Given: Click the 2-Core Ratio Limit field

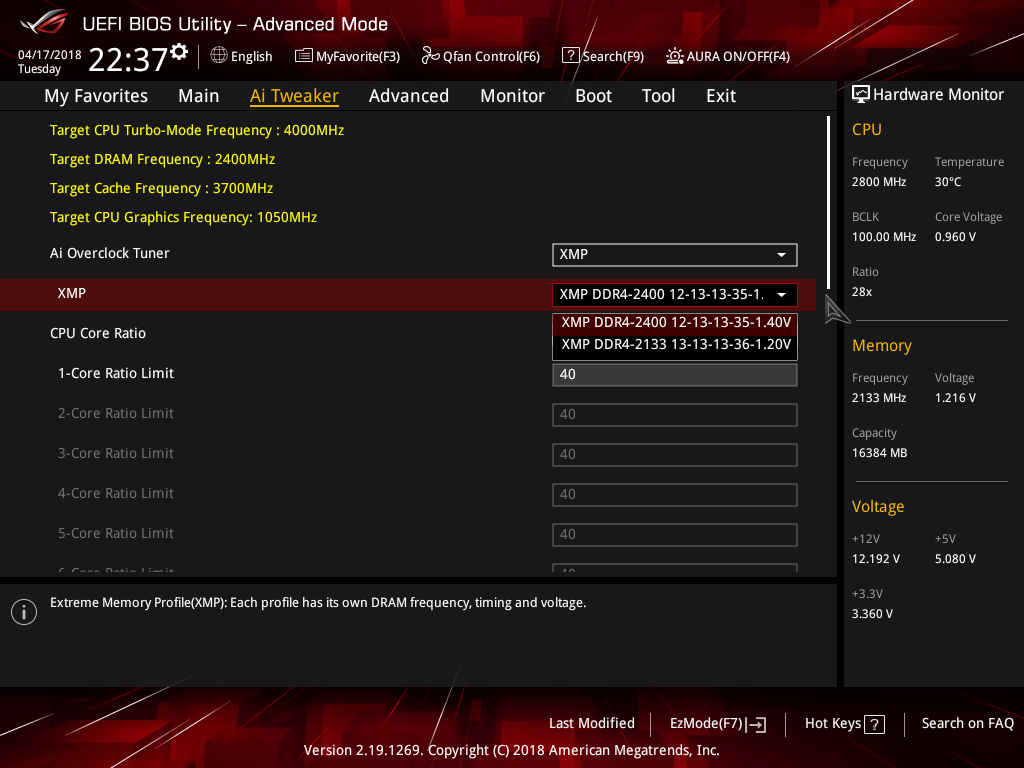Looking at the screenshot, I should point(675,415).
